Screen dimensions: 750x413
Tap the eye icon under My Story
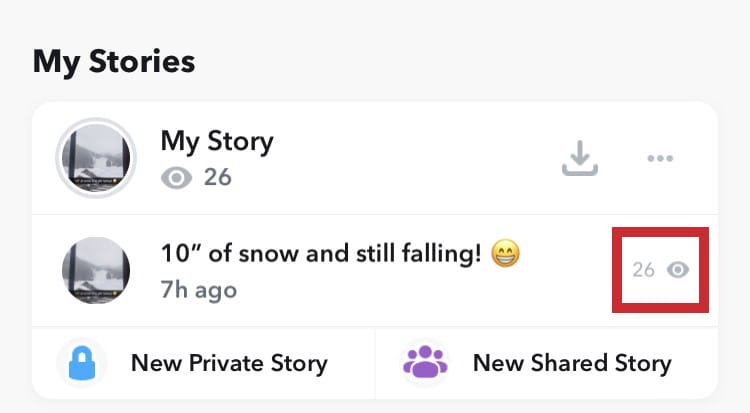click(177, 178)
